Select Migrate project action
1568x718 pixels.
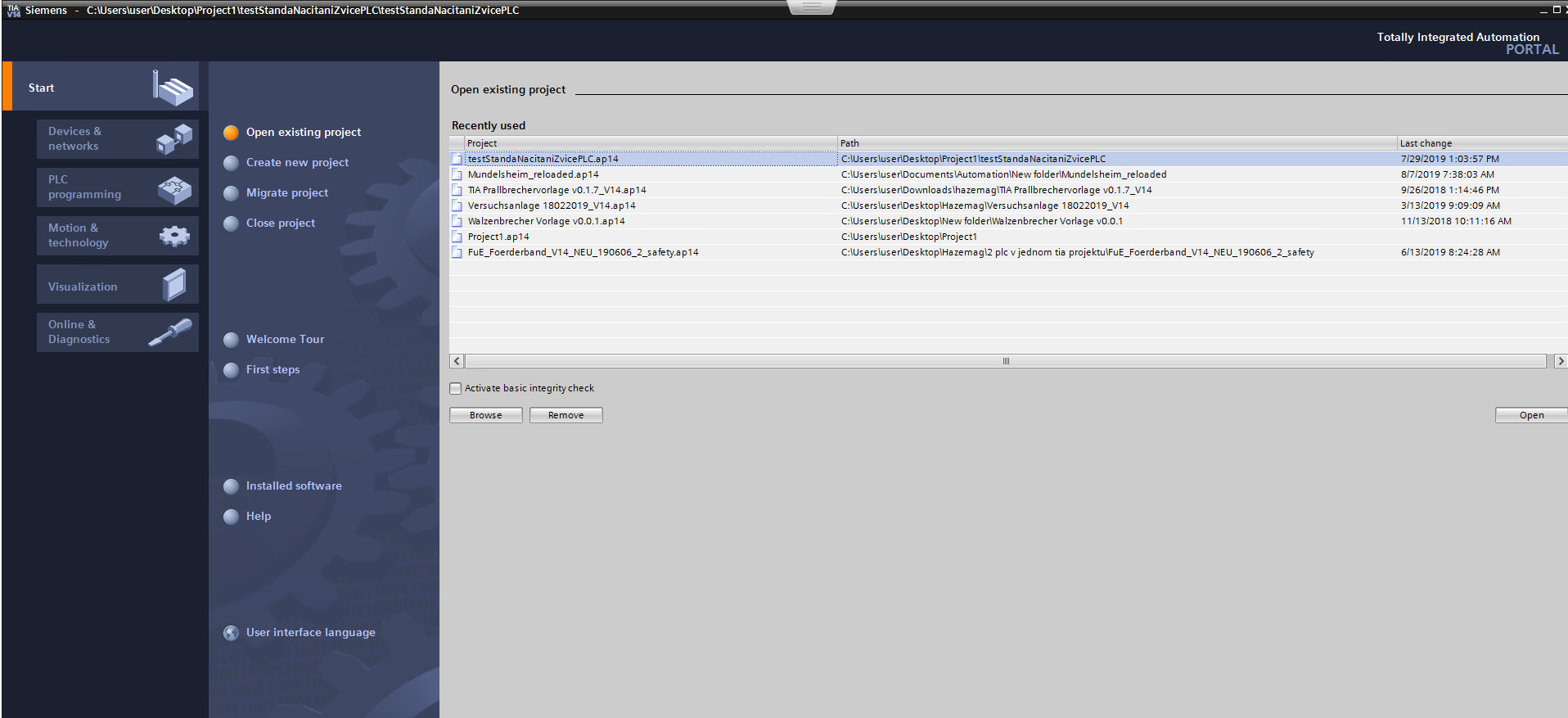coord(287,193)
